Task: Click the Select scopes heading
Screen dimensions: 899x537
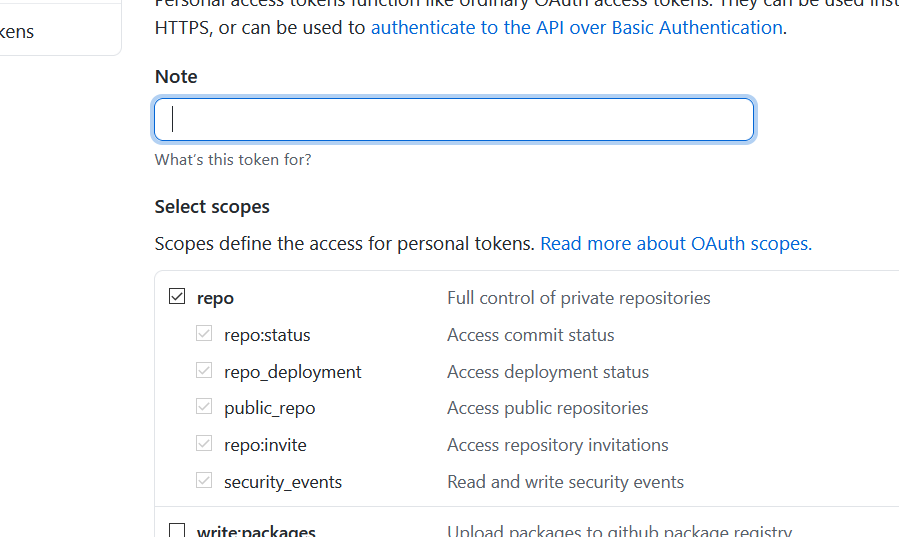Action: coord(212,207)
